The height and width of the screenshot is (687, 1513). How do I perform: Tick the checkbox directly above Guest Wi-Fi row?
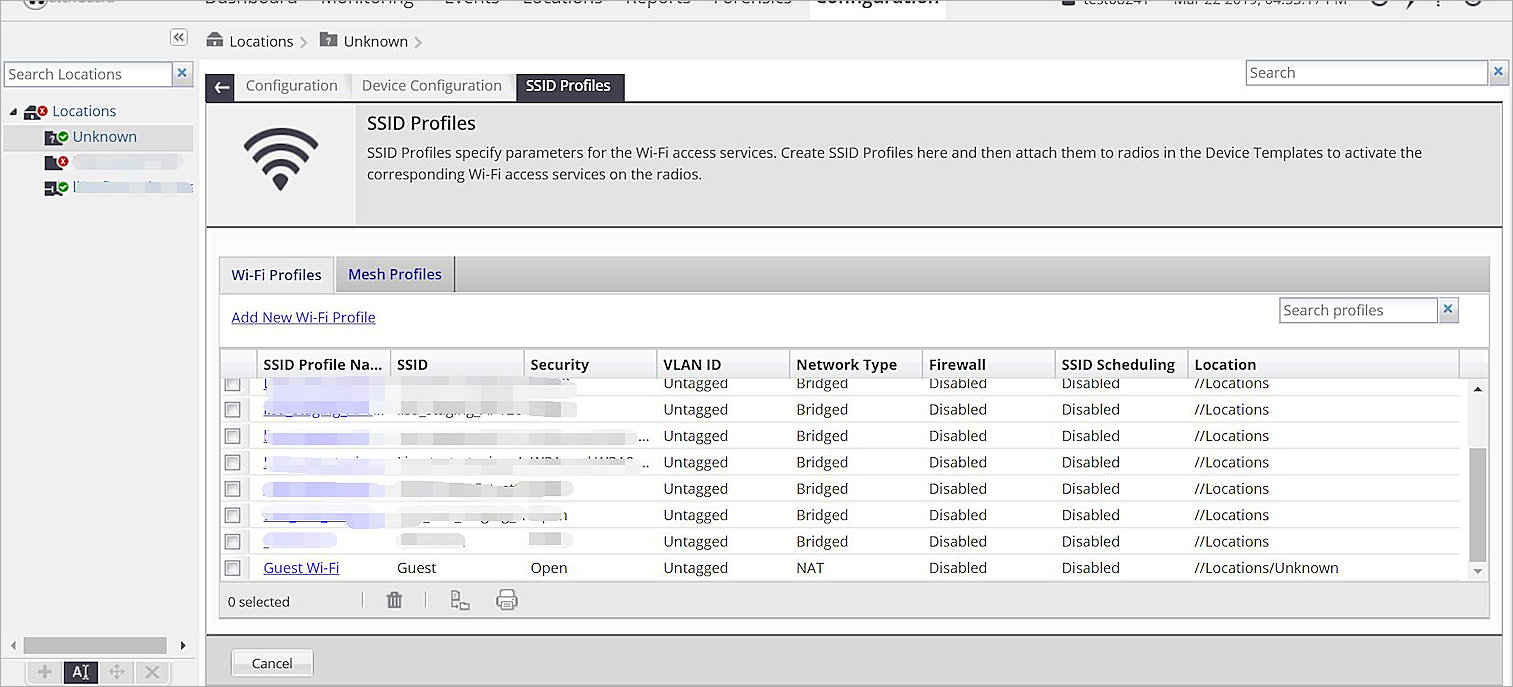coord(233,541)
